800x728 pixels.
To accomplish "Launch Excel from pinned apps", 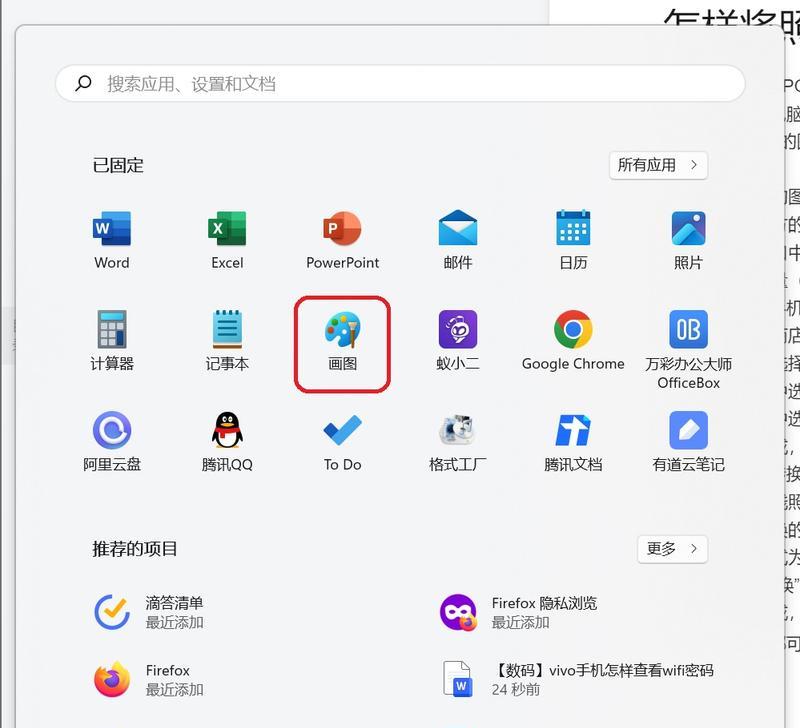I will pyautogui.click(x=227, y=240).
